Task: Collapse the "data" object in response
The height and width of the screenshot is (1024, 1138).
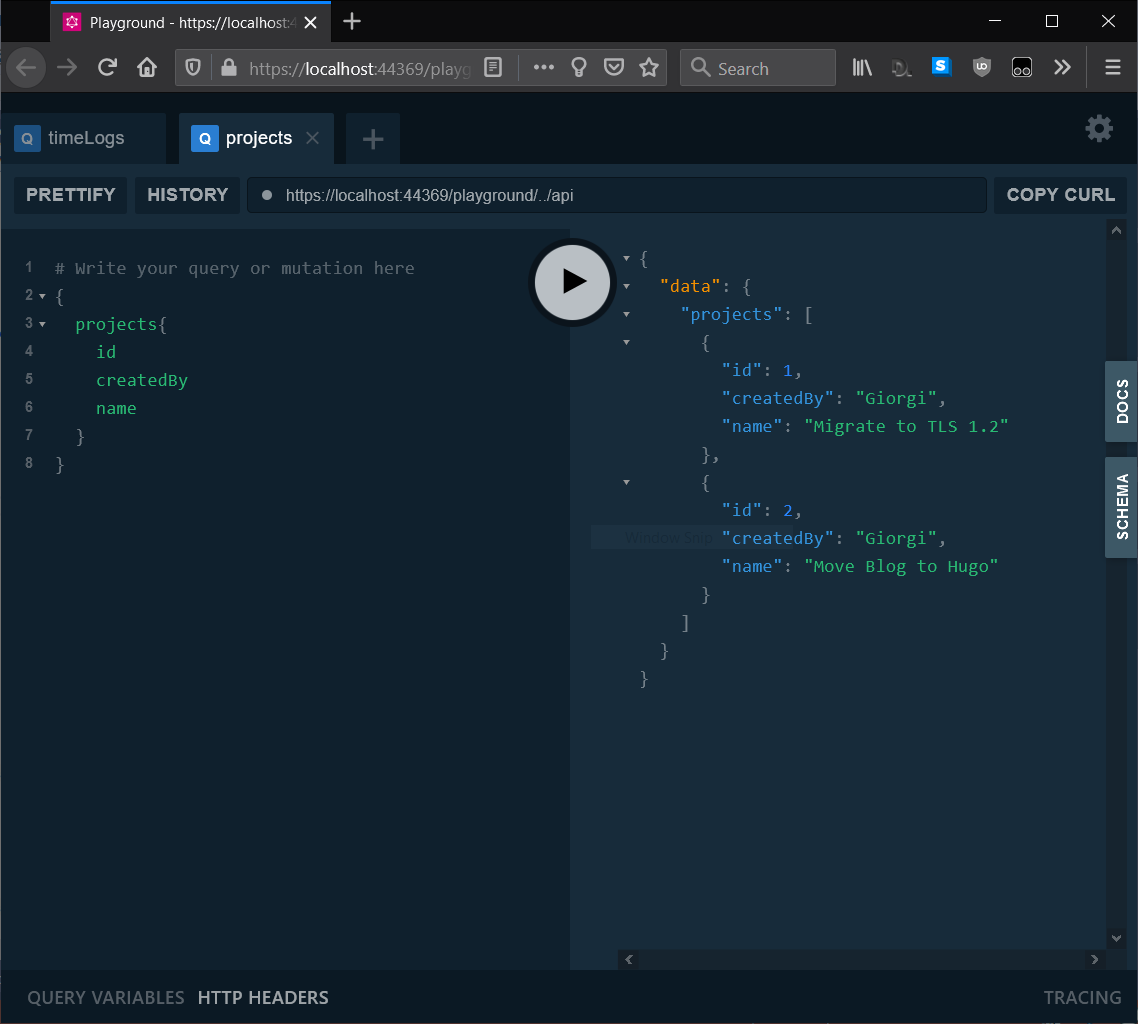Action: click(627, 286)
